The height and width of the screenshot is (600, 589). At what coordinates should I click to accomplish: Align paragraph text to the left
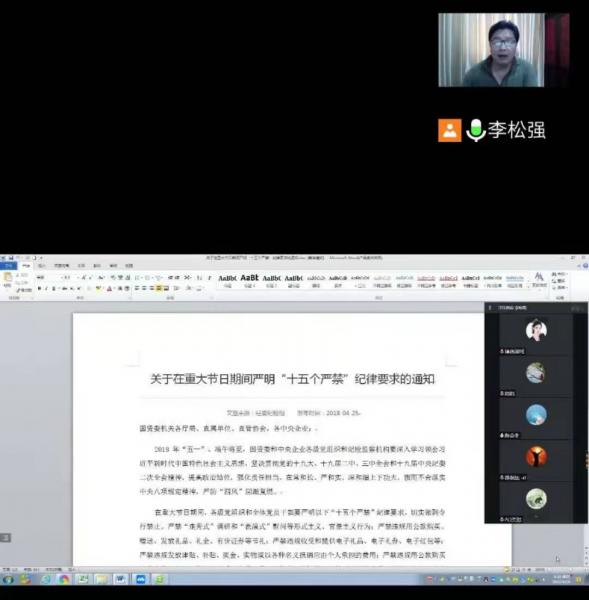[137, 289]
